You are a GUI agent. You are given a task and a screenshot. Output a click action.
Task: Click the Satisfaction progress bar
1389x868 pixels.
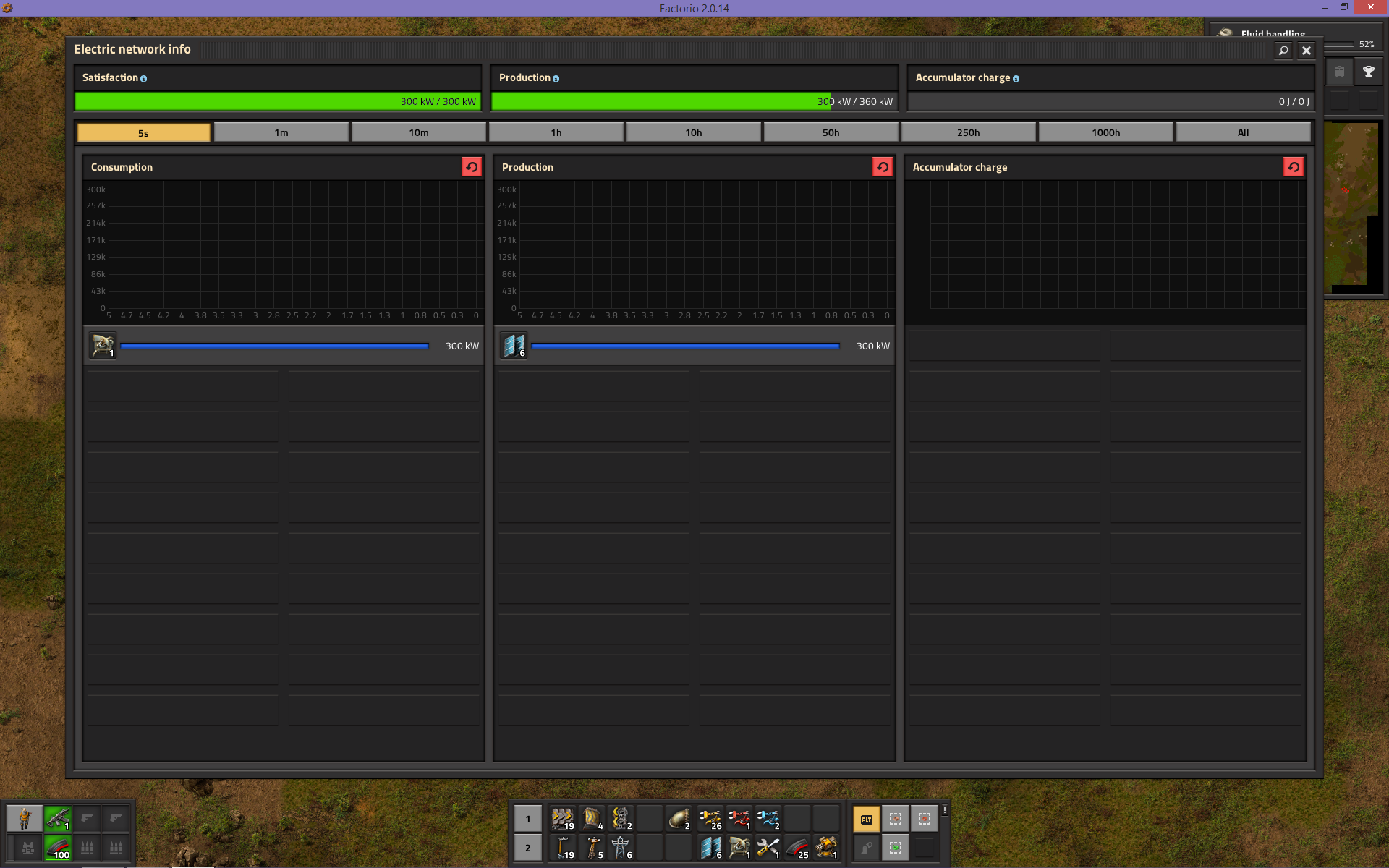277,101
